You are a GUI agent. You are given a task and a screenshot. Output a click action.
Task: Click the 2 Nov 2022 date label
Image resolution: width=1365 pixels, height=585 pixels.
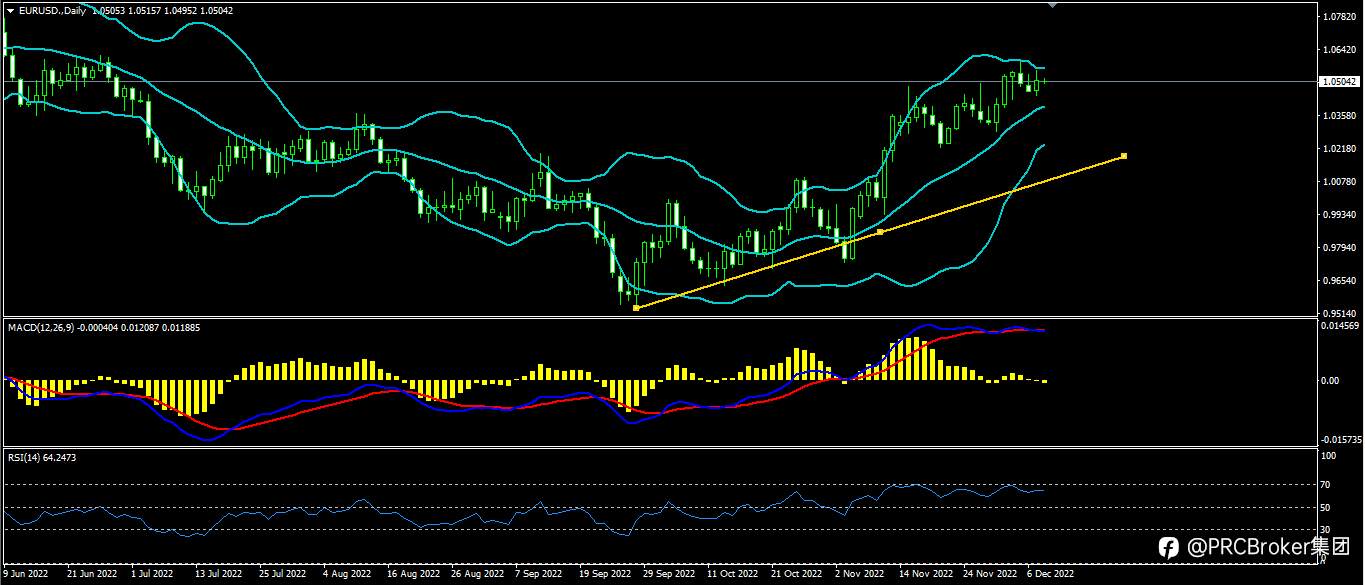(x=861, y=575)
